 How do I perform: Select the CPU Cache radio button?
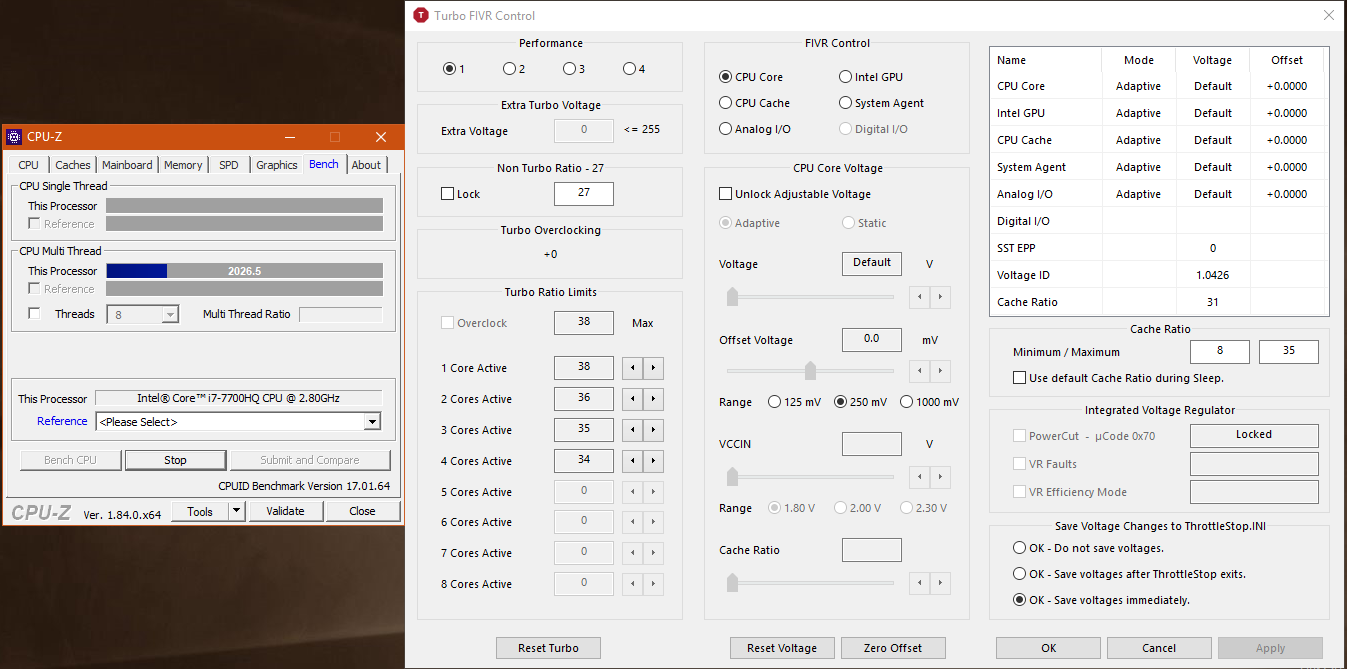coord(726,103)
